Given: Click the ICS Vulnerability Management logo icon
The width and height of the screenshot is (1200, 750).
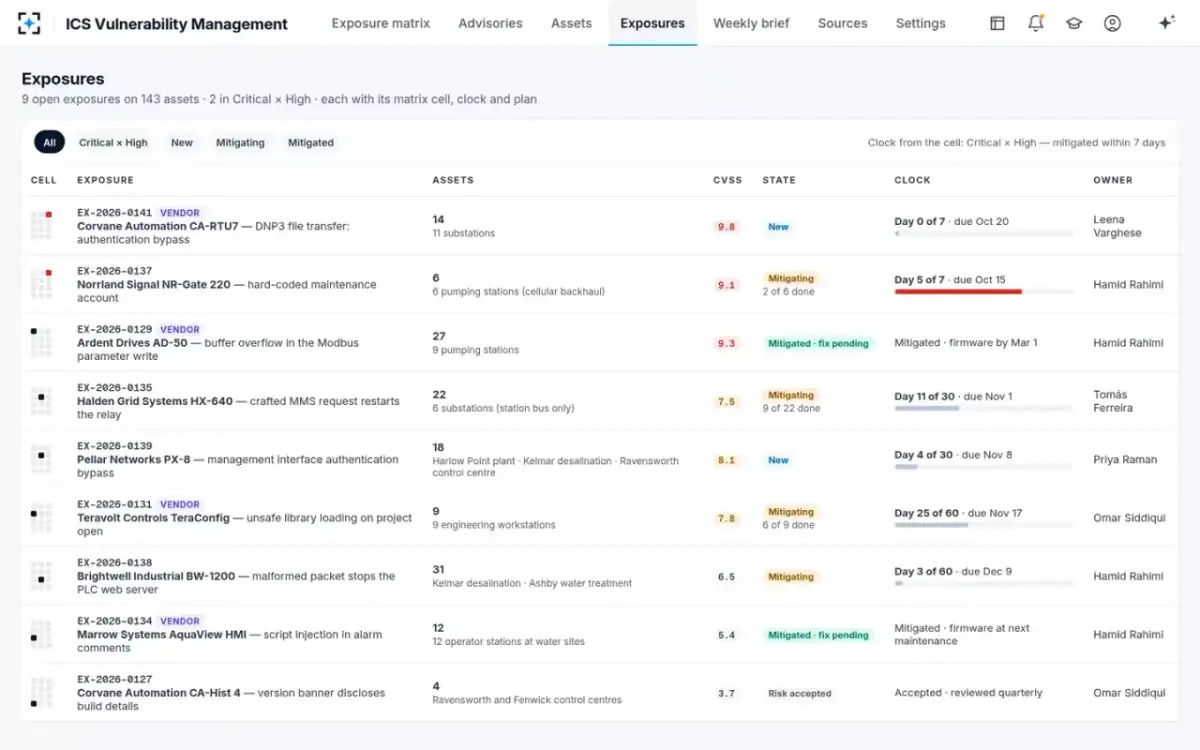Looking at the screenshot, I should 30,23.
